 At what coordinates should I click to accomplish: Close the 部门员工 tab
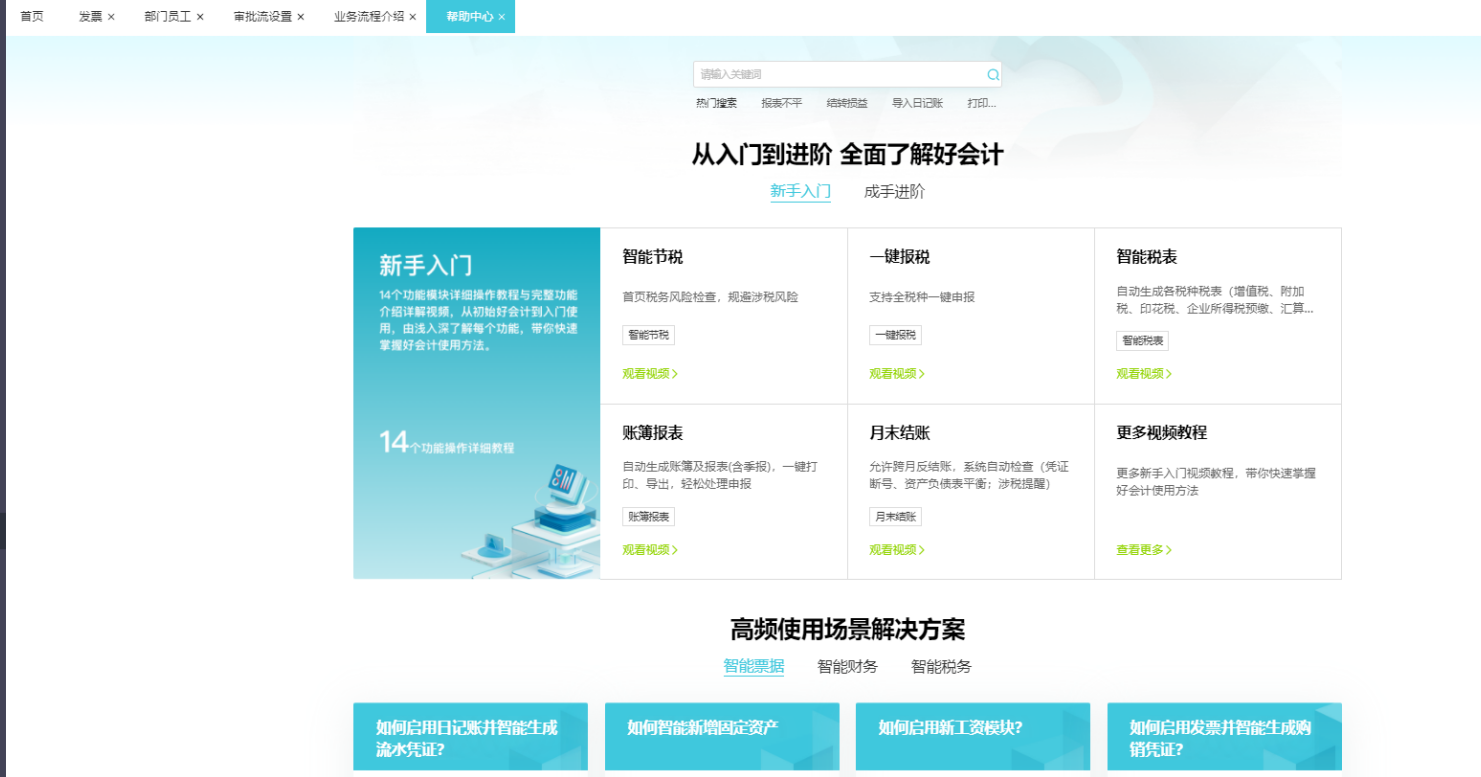(200, 17)
